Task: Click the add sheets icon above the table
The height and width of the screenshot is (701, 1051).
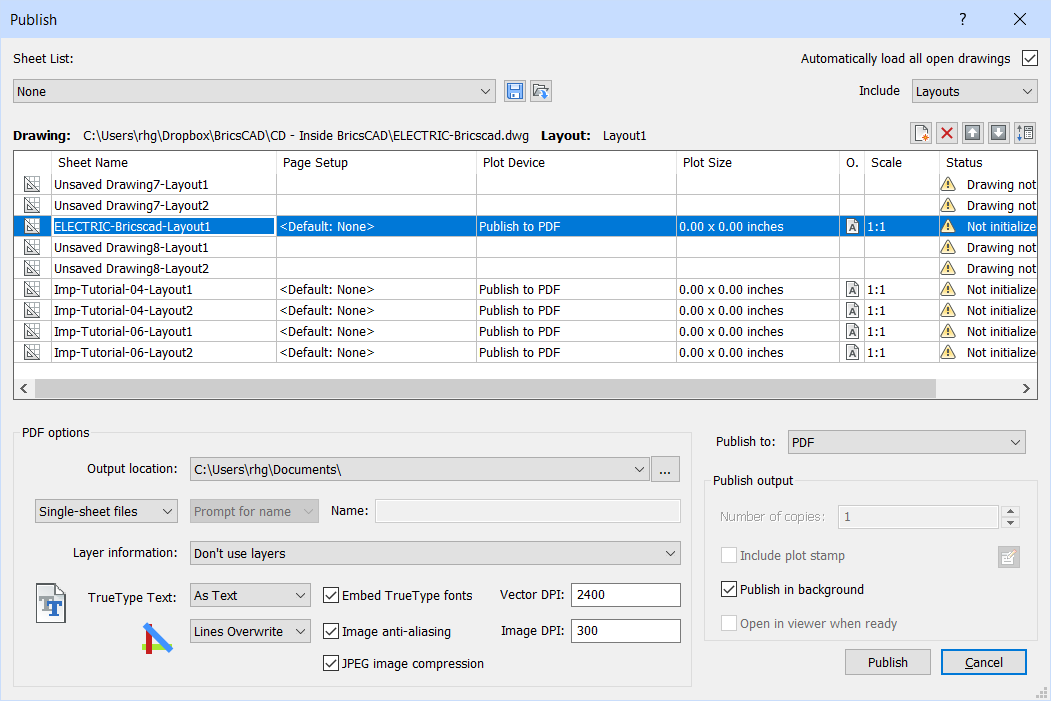Action: (x=922, y=133)
